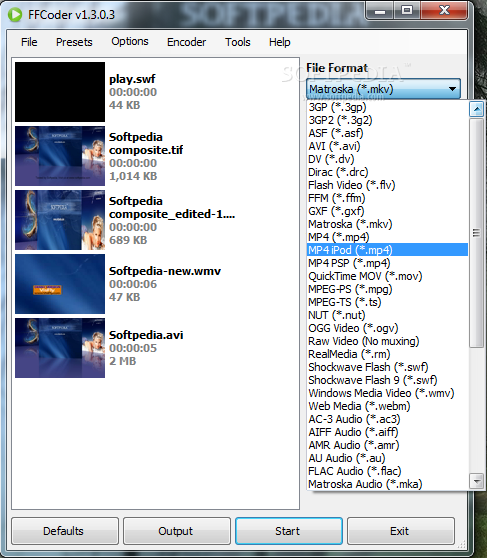Pick MP4 (*.mp4) from list
This screenshot has height=558, width=487.
tap(387, 237)
